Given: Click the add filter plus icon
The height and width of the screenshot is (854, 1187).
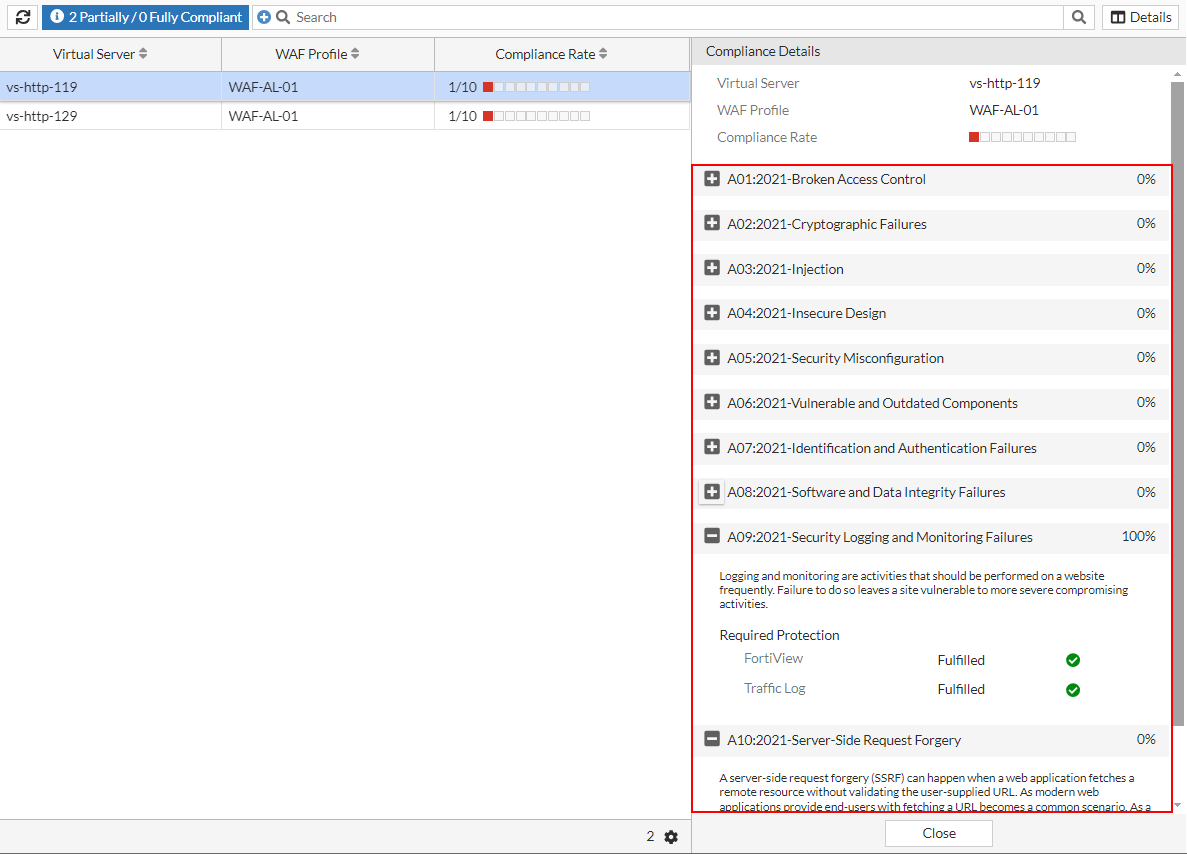Looking at the screenshot, I should tap(263, 17).
